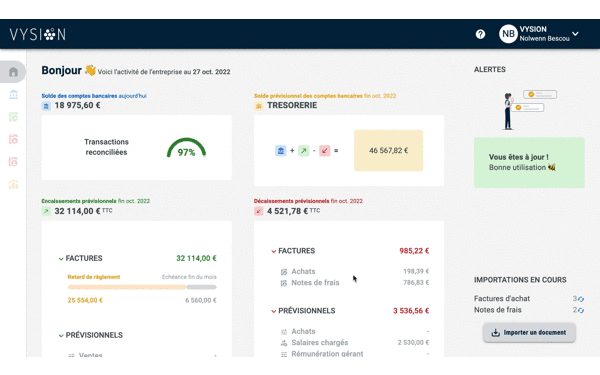Collapse PRÉVISIONNELS section under Décaissements
The height and width of the screenshot is (375, 600).
pyautogui.click(x=274, y=311)
